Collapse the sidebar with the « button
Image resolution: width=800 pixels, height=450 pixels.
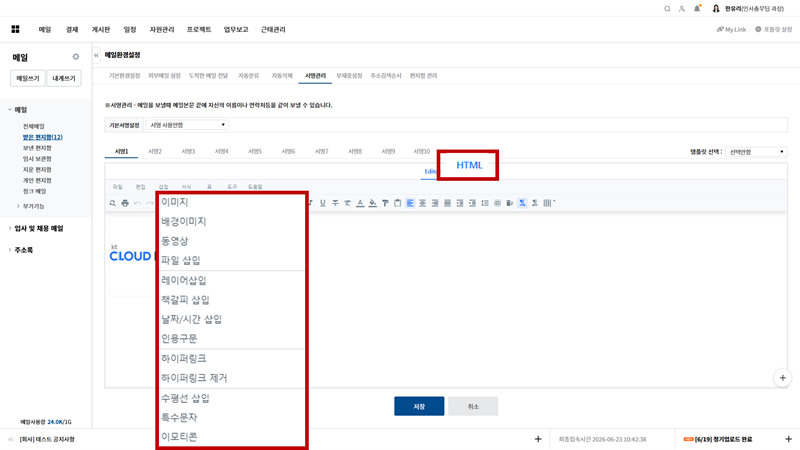tap(96, 55)
